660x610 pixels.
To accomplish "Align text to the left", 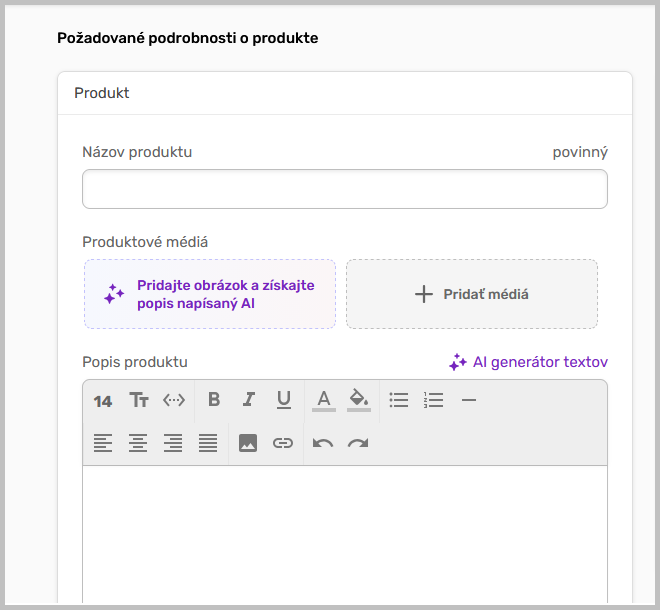I will coord(103,443).
